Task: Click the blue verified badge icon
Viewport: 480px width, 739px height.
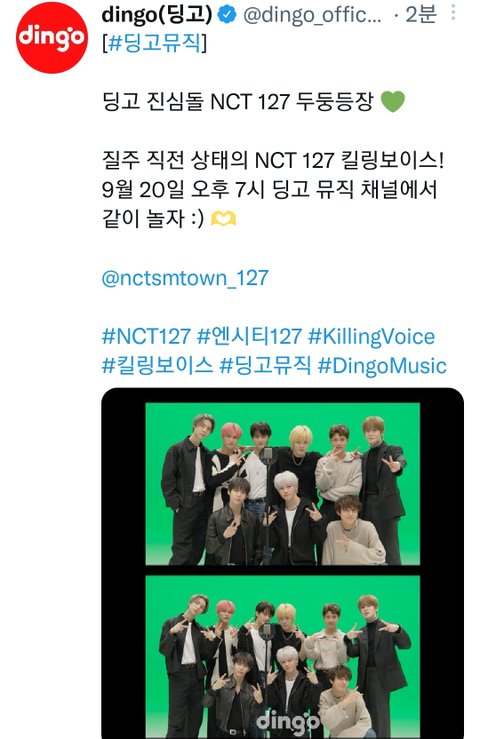Action: tap(227, 15)
